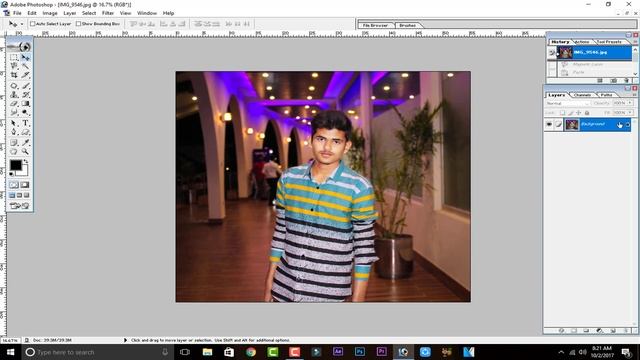
Task: Switch to the Paths tab
Action: 606,95
